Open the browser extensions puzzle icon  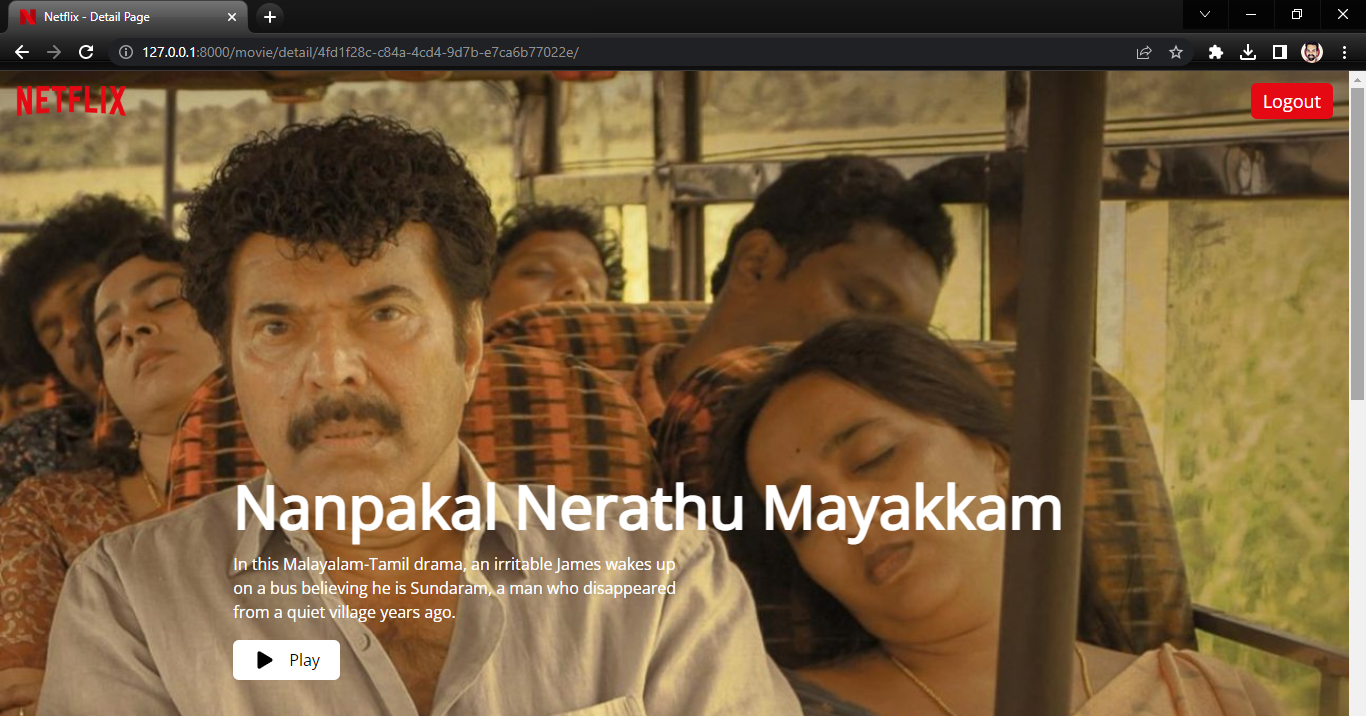coord(1216,52)
